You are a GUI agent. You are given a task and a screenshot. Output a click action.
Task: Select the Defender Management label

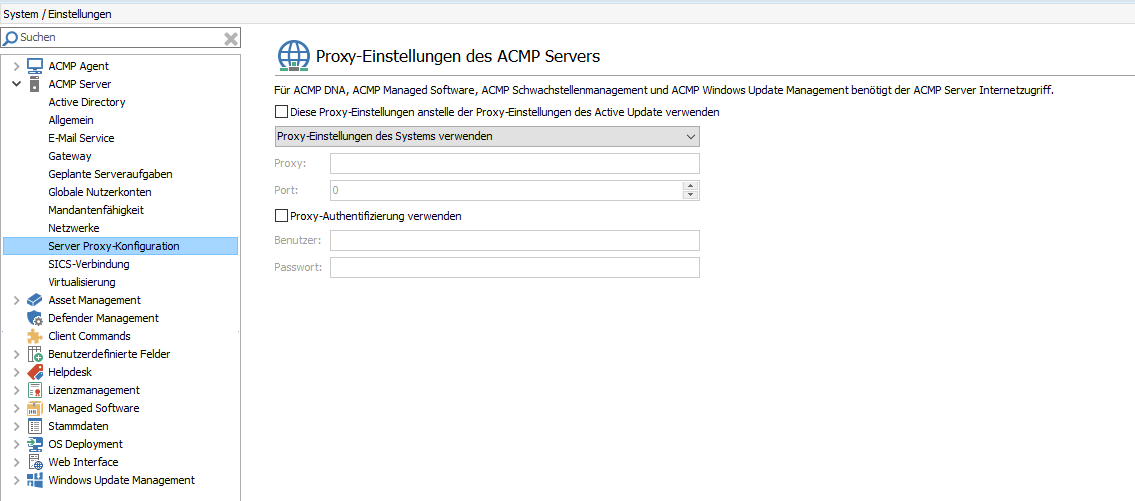tap(104, 318)
